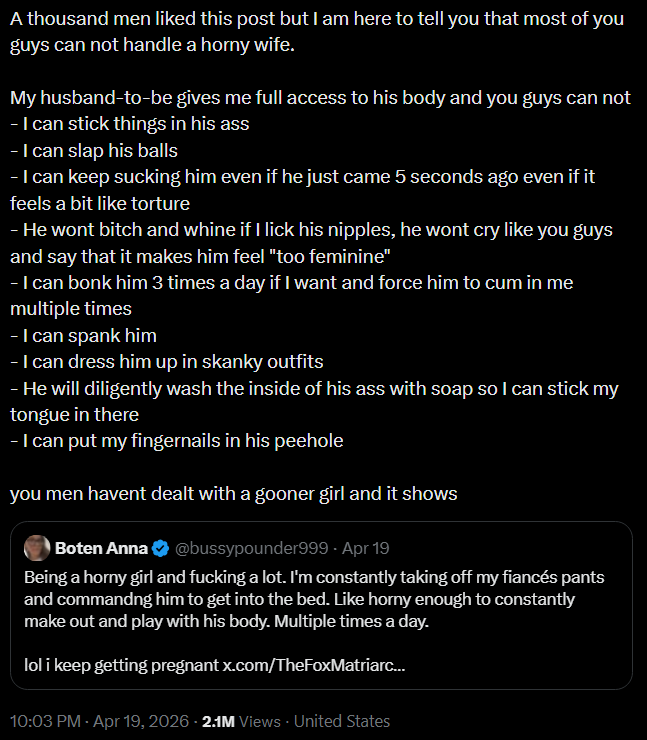The width and height of the screenshot is (647, 740).
Task: Click the quoted author's @ handle
Action: tap(252, 548)
